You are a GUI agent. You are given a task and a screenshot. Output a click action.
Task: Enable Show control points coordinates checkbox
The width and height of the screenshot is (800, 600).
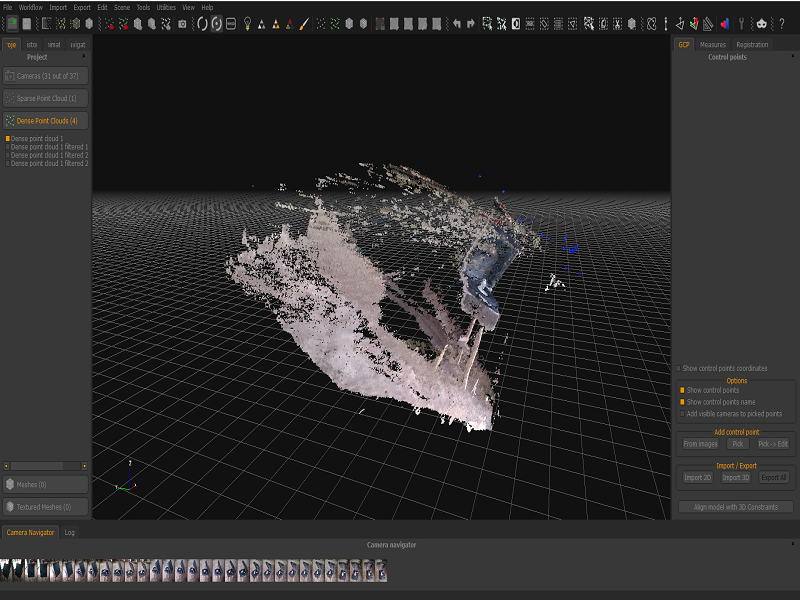pyautogui.click(x=679, y=368)
